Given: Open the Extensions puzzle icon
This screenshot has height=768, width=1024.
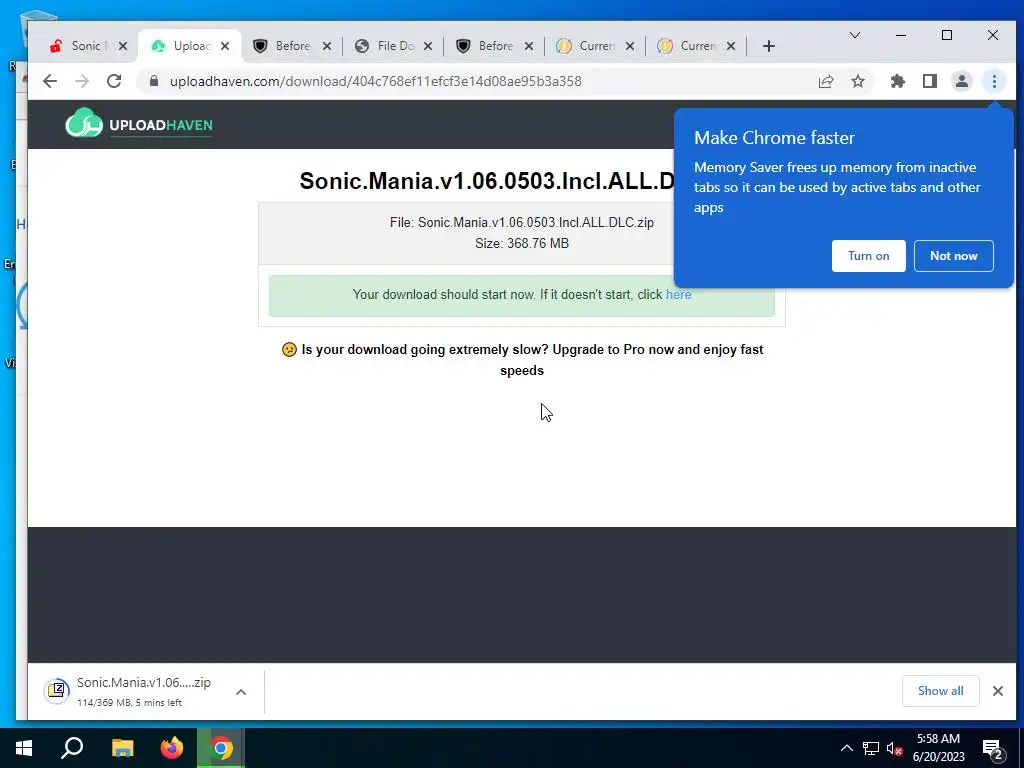Looking at the screenshot, I should coord(898,81).
